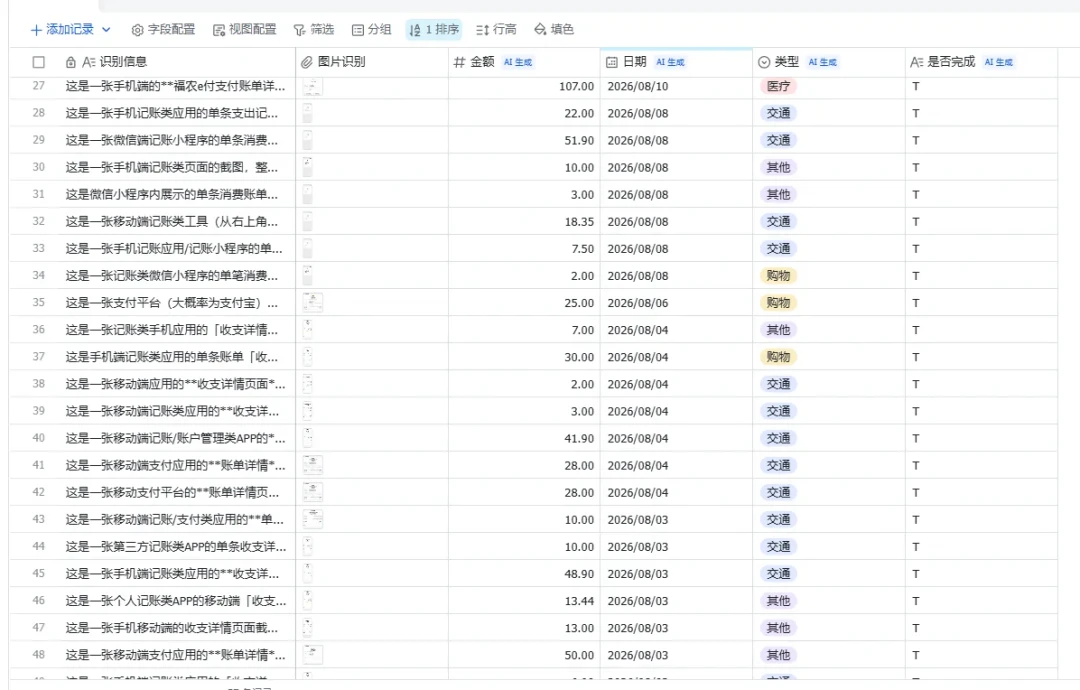Click the AI 生成 badge on 日期 column
The width and height of the screenshot is (1080, 690).
click(670, 62)
